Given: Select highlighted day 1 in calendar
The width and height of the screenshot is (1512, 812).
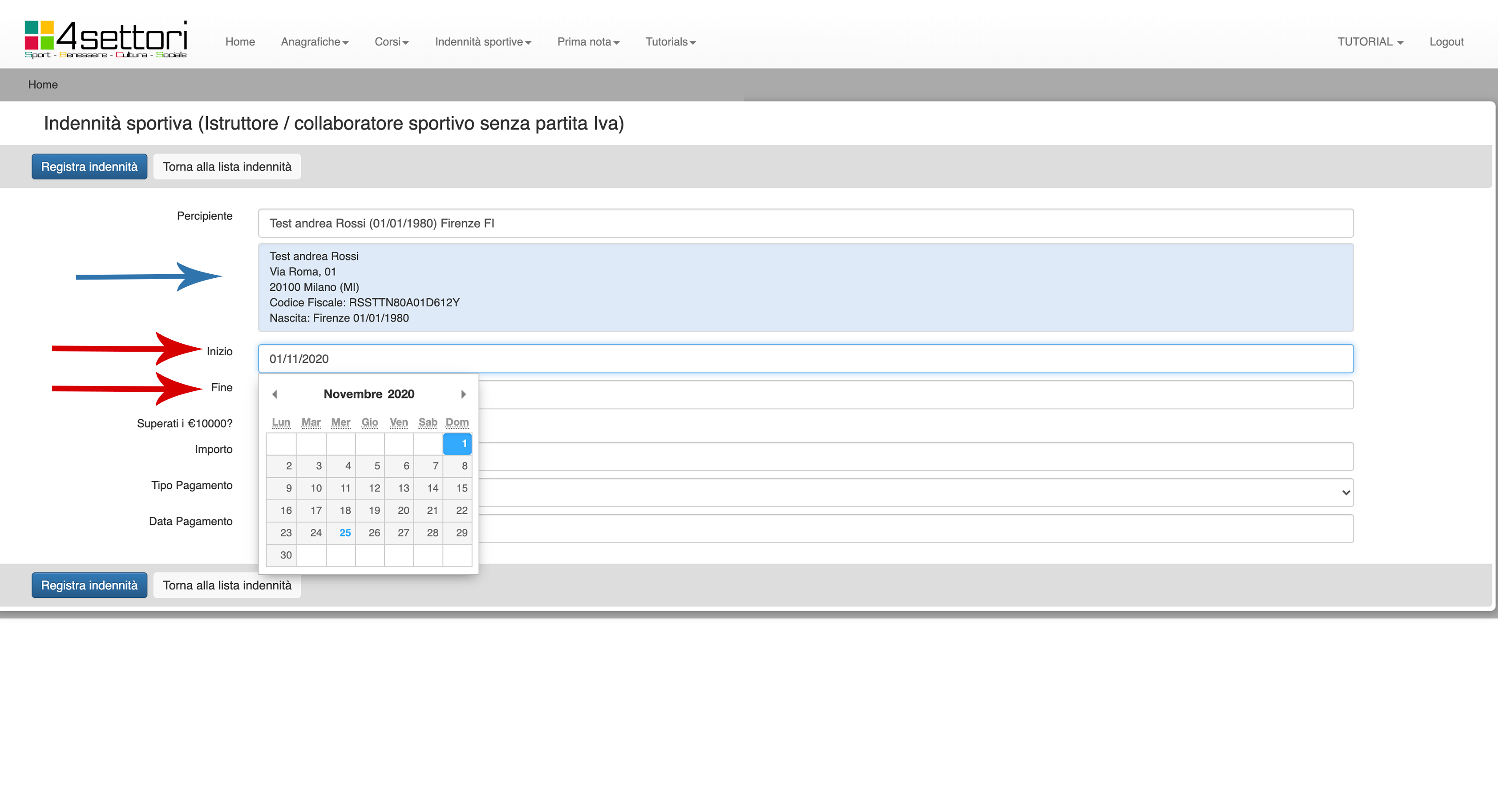Looking at the screenshot, I should (458, 443).
